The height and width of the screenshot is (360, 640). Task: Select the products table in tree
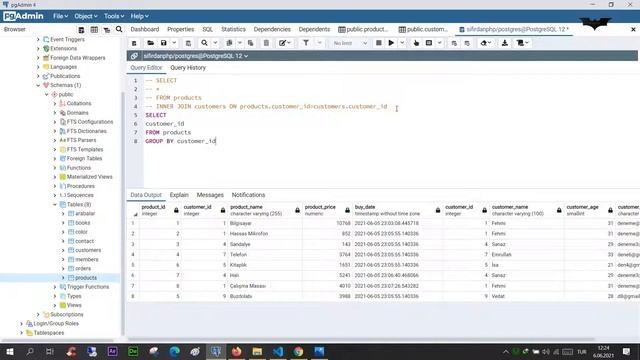[86, 278]
